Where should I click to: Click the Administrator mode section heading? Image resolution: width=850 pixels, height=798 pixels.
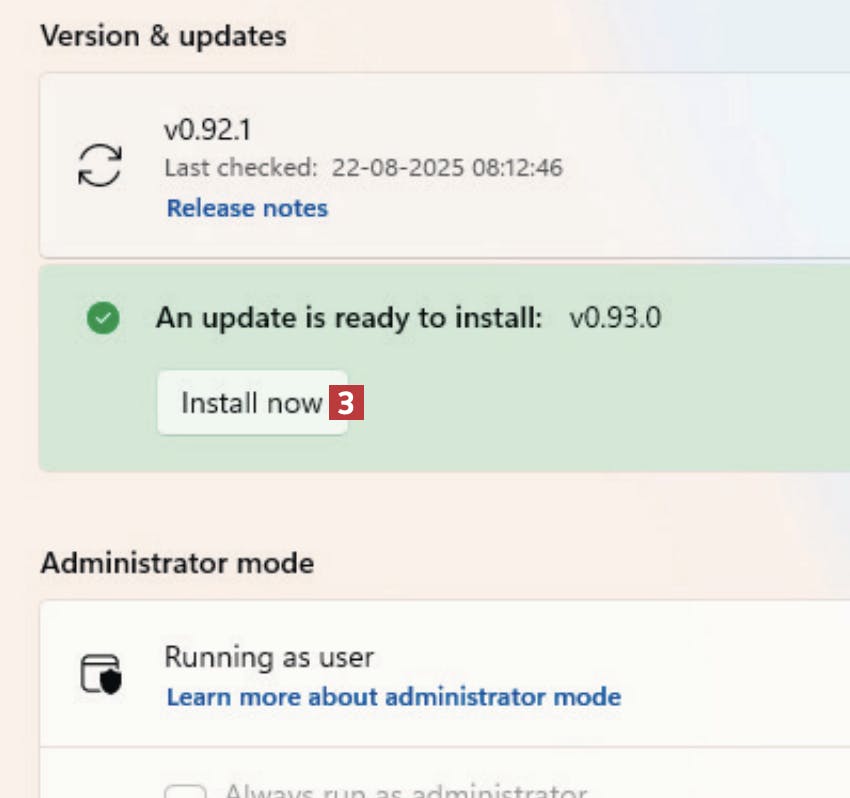pyautogui.click(x=177, y=563)
